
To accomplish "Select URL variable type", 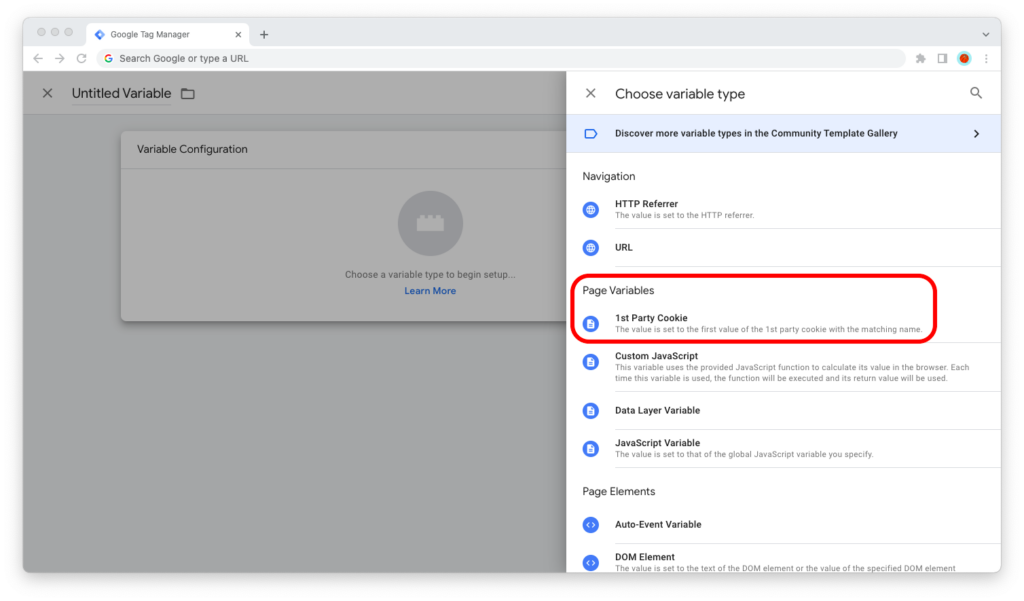I will (x=791, y=248).
